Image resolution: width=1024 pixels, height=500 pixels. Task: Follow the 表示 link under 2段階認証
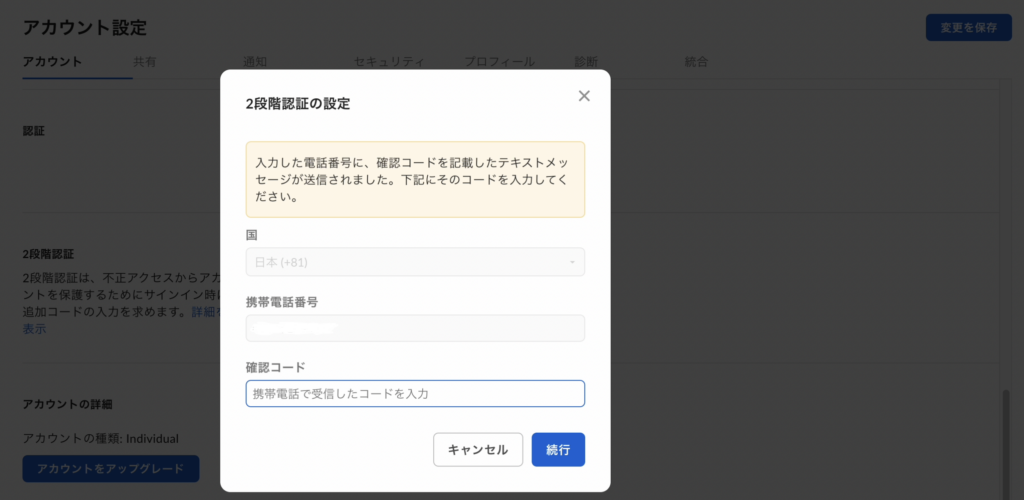point(35,329)
